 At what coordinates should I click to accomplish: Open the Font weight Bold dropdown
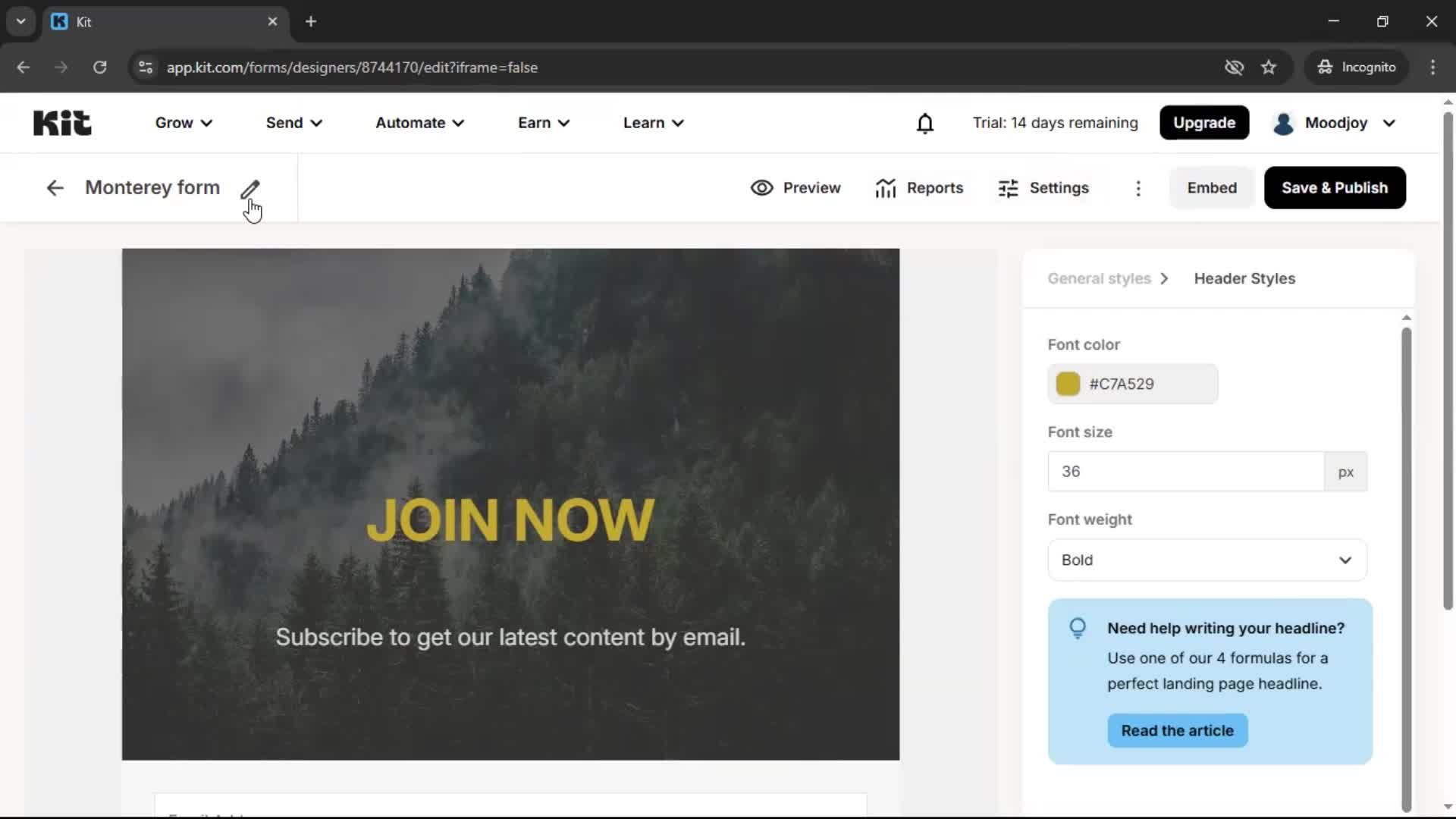1206,560
